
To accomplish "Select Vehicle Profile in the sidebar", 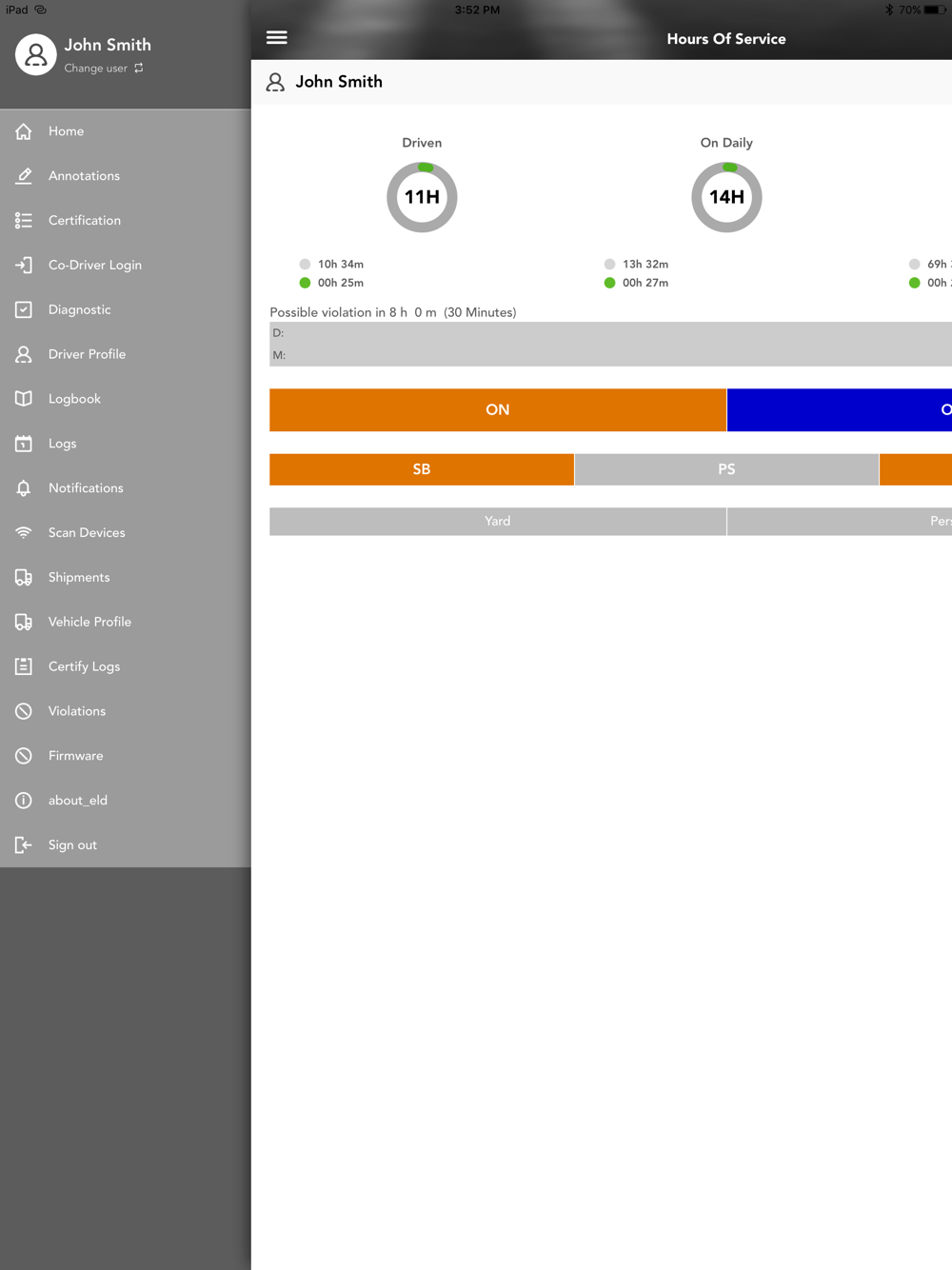I will pos(126,622).
